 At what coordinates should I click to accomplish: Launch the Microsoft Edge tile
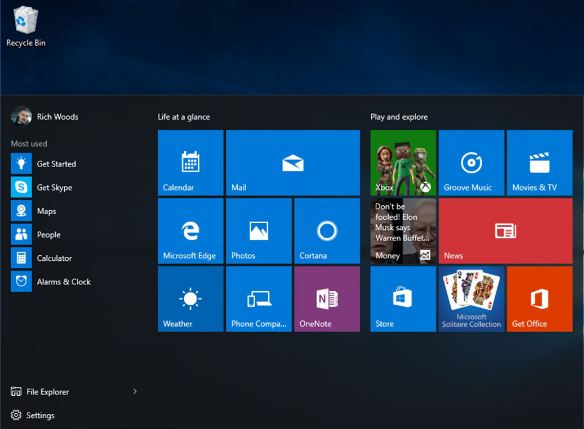[x=191, y=231]
